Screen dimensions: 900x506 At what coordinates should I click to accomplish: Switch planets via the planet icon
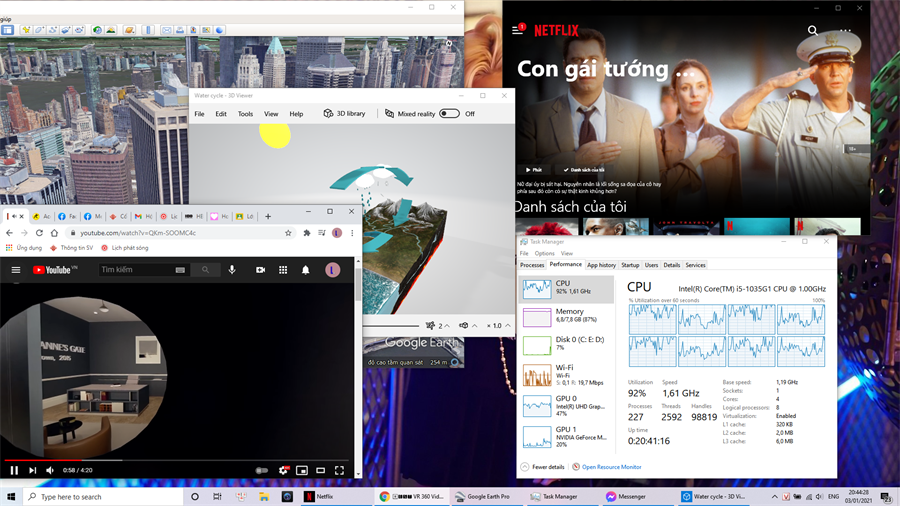(x=129, y=30)
